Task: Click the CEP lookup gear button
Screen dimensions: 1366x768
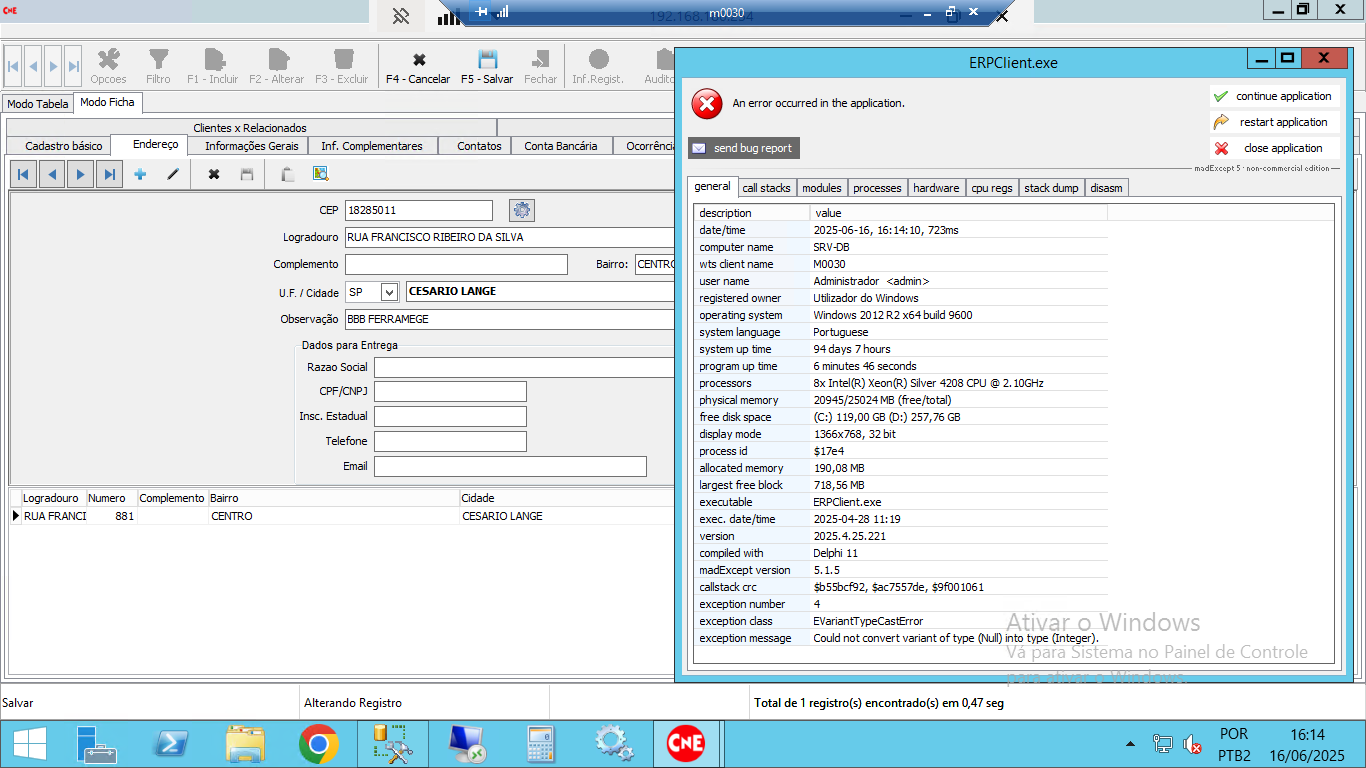Action: (521, 210)
